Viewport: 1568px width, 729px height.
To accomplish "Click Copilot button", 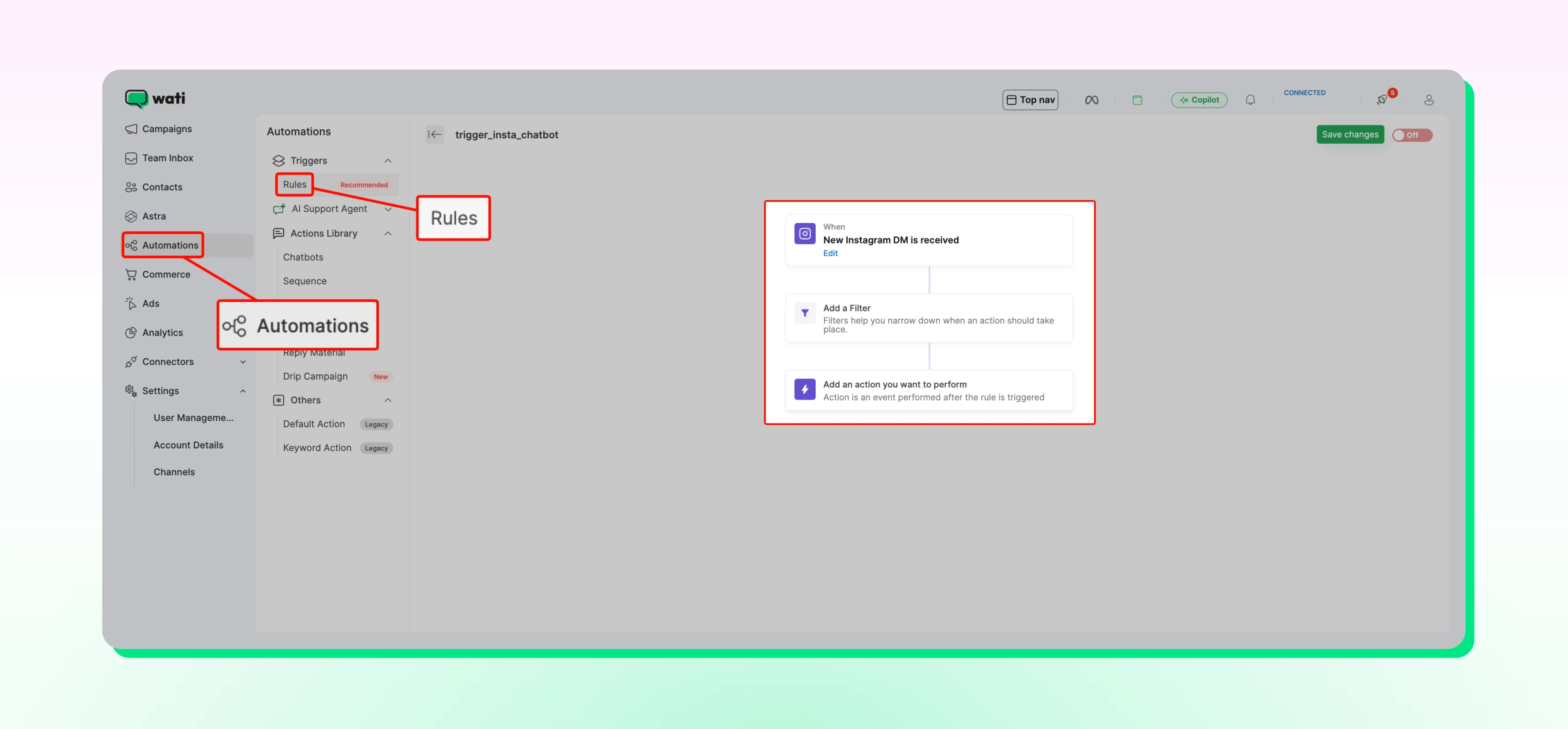I will (1199, 100).
